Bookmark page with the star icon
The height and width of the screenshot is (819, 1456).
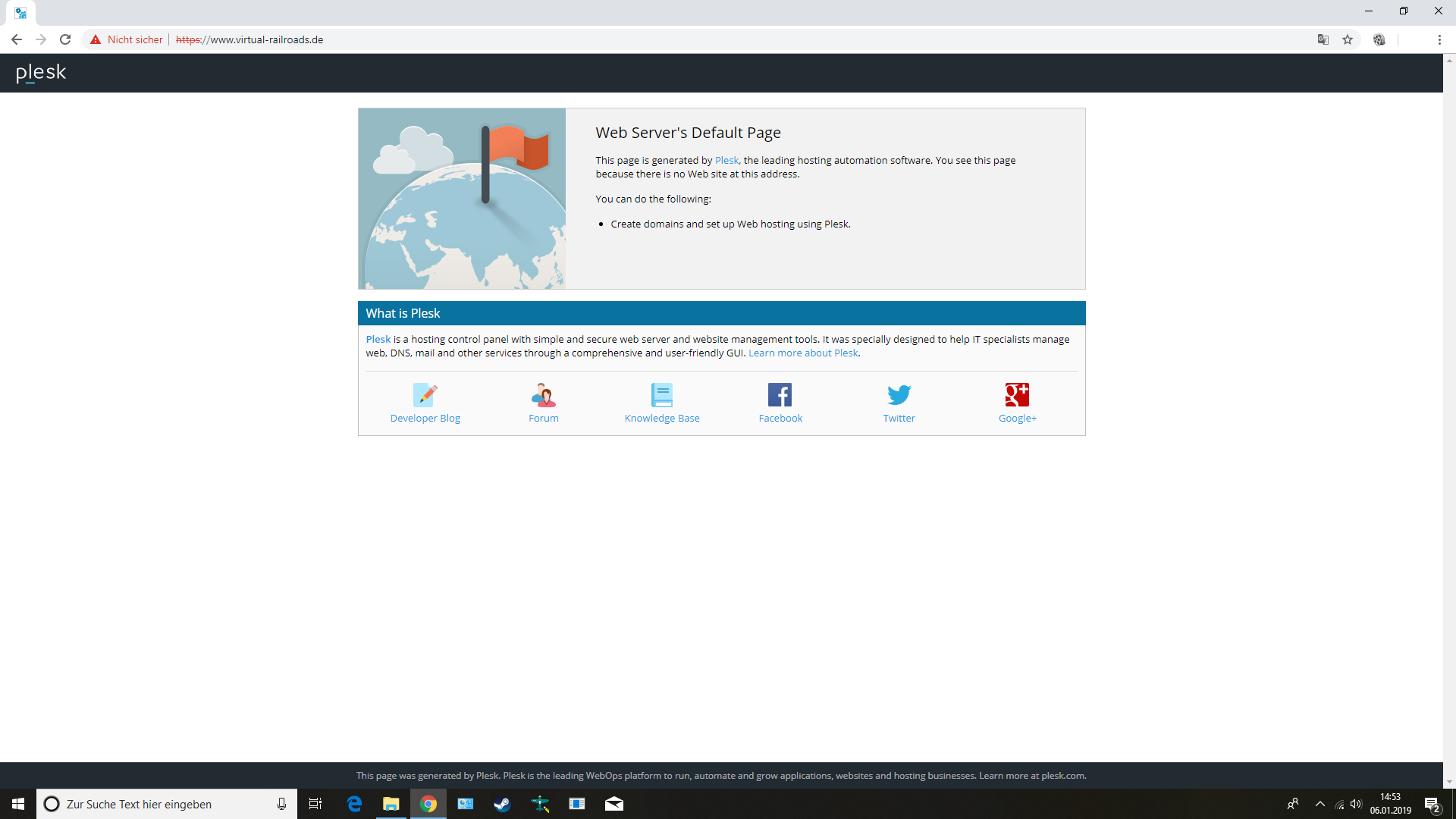(x=1348, y=39)
